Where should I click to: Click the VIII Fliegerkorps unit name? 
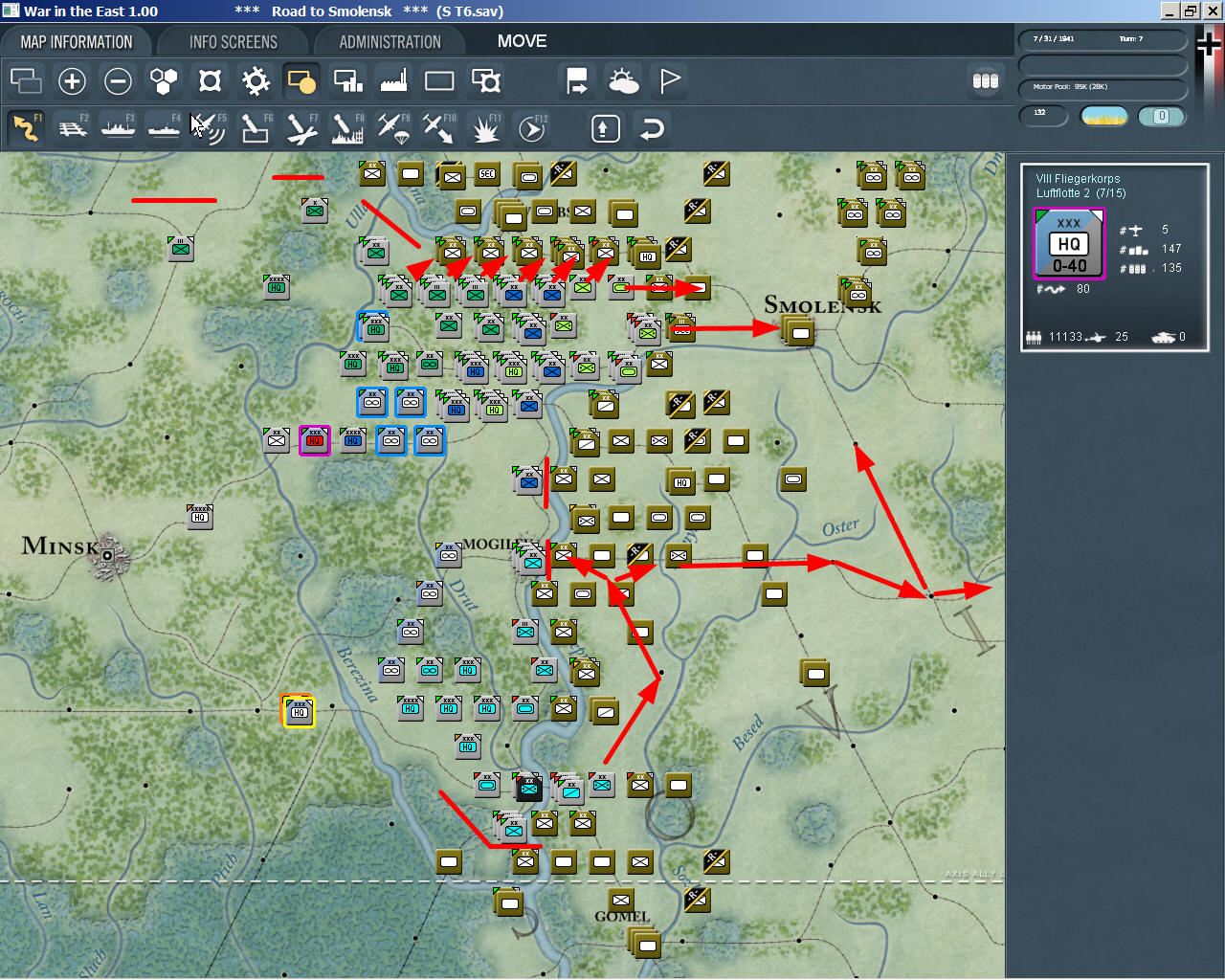point(1078,179)
